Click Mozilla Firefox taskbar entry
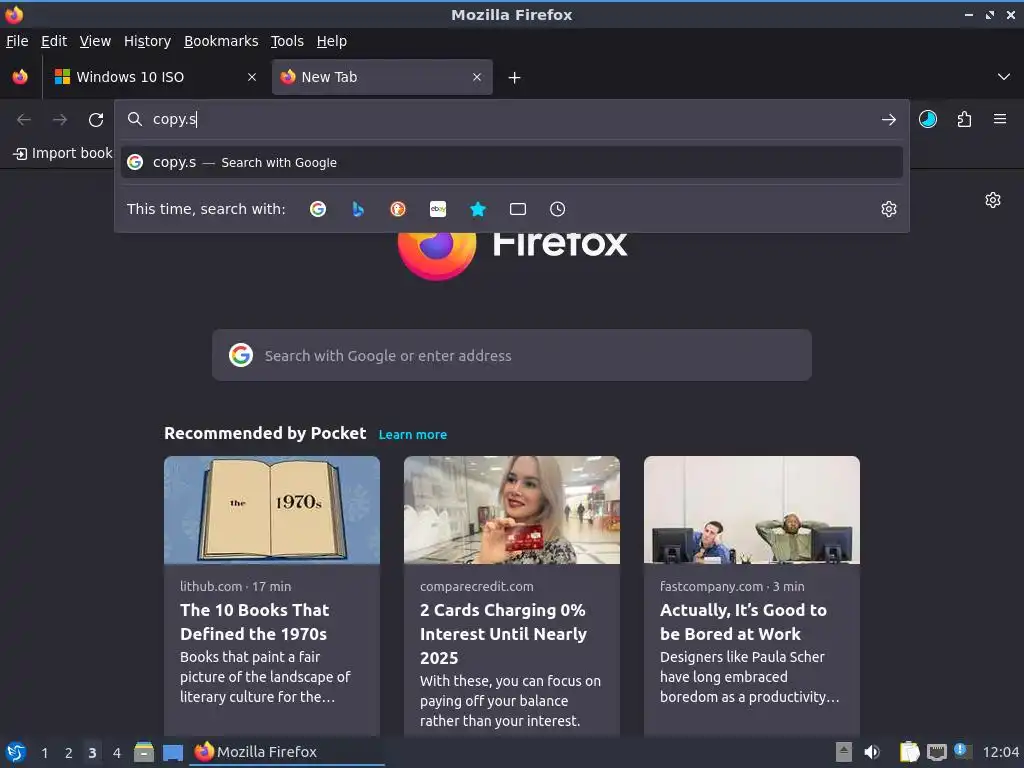1024x768 pixels. [x=287, y=752]
